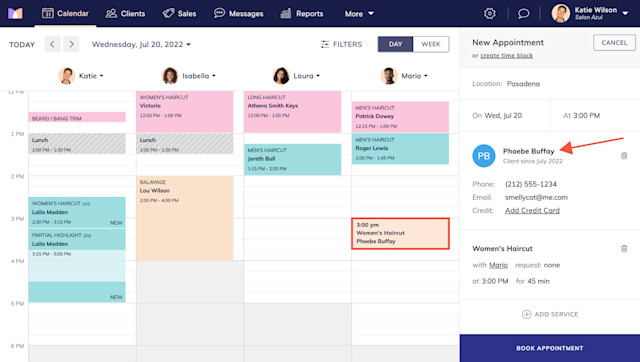Select Lou Wilson's Balayage appointment block
Screen dimensions: 640x362
click(184, 218)
